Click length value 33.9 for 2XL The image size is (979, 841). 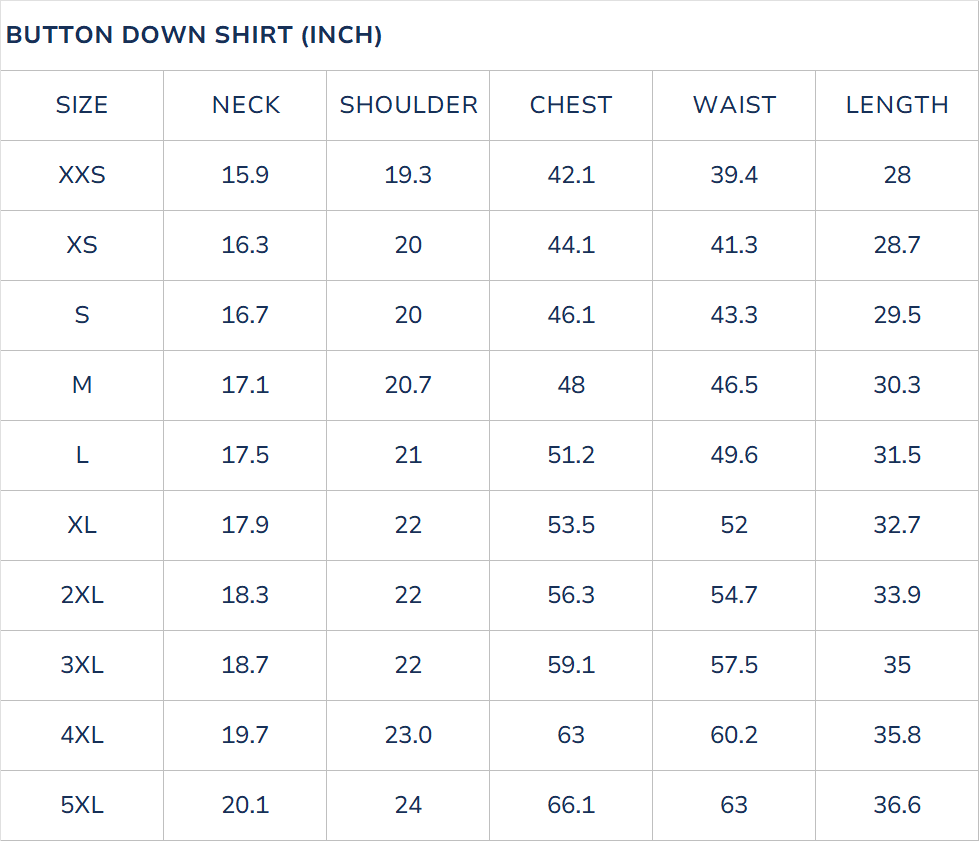point(897,595)
